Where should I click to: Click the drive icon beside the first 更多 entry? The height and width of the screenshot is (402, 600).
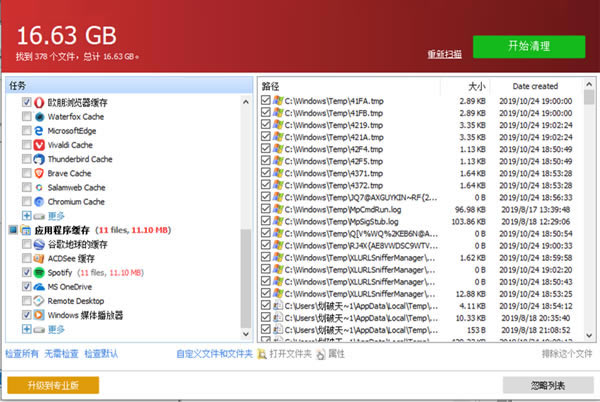pyautogui.click(x=39, y=216)
